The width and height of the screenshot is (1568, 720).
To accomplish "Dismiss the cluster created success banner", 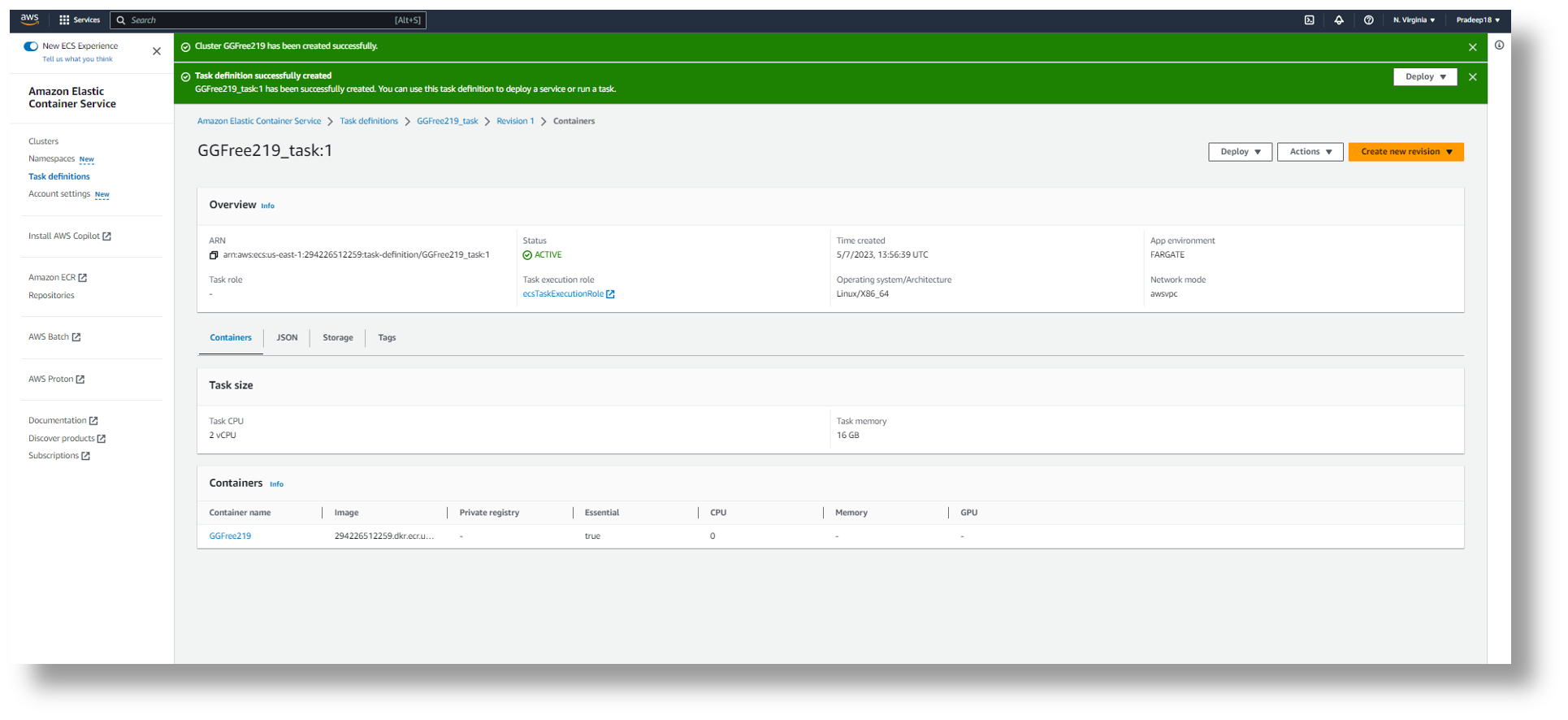I will [1473, 47].
